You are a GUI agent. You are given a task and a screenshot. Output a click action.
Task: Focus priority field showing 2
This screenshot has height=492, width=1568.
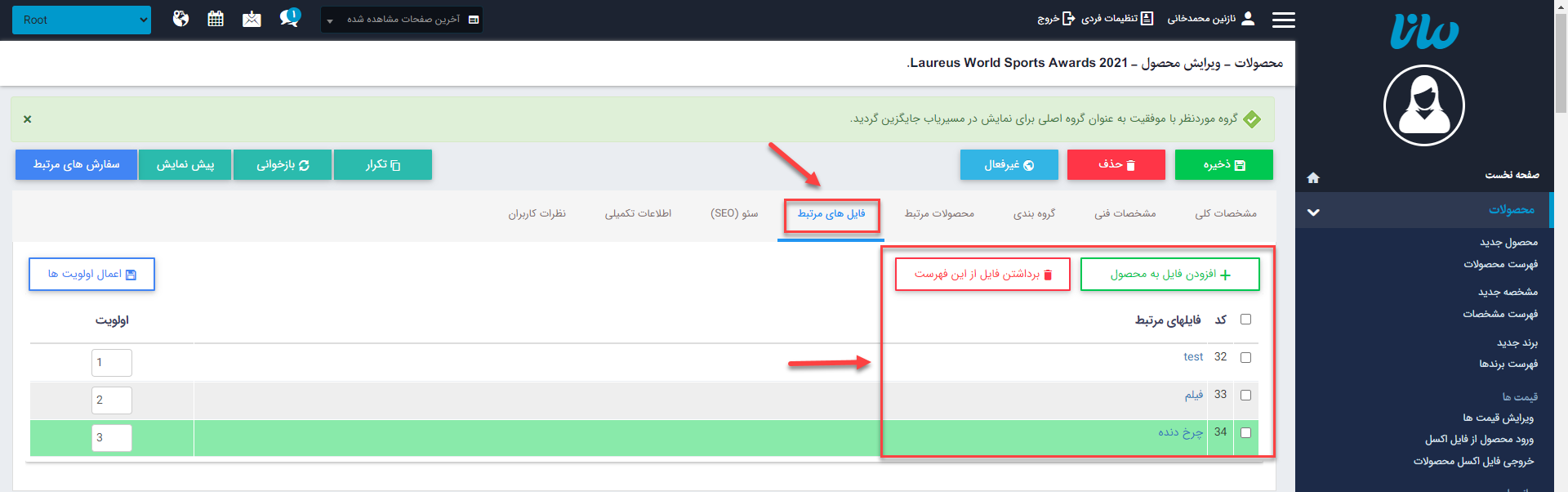coord(112,400)
